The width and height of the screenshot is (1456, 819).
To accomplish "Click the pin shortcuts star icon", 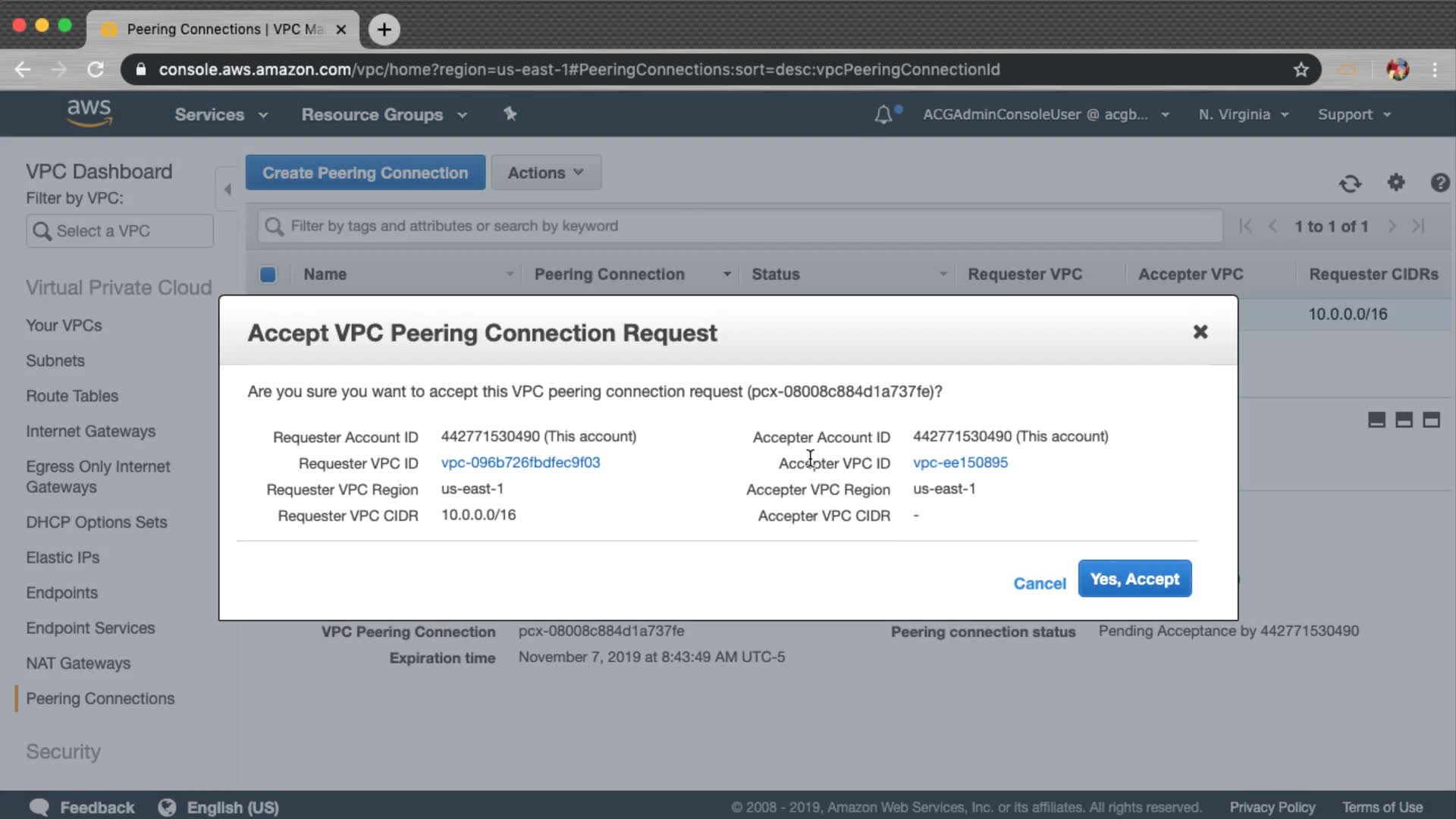I will point(510,114).
